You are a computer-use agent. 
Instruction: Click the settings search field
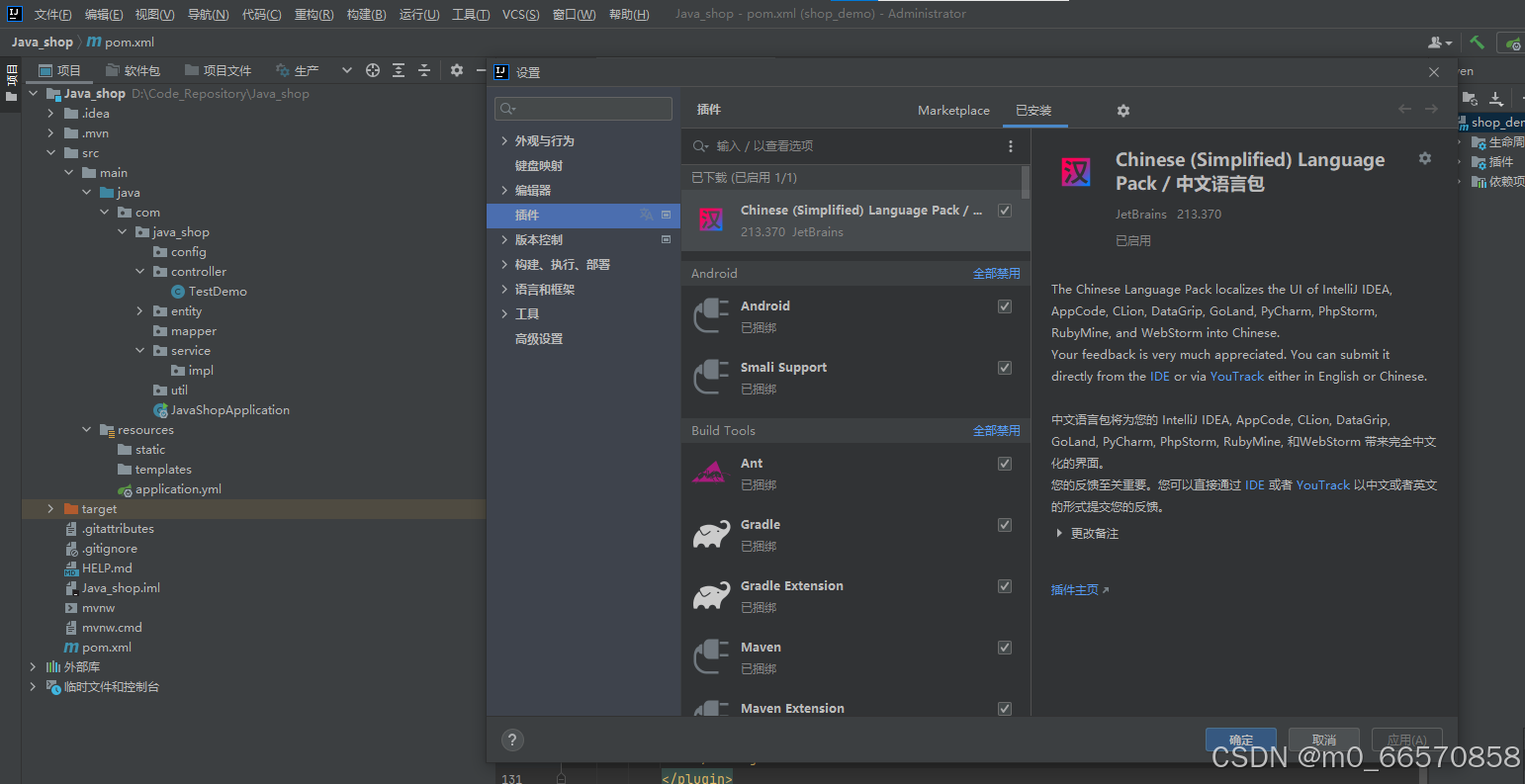[x=583, y=109]
